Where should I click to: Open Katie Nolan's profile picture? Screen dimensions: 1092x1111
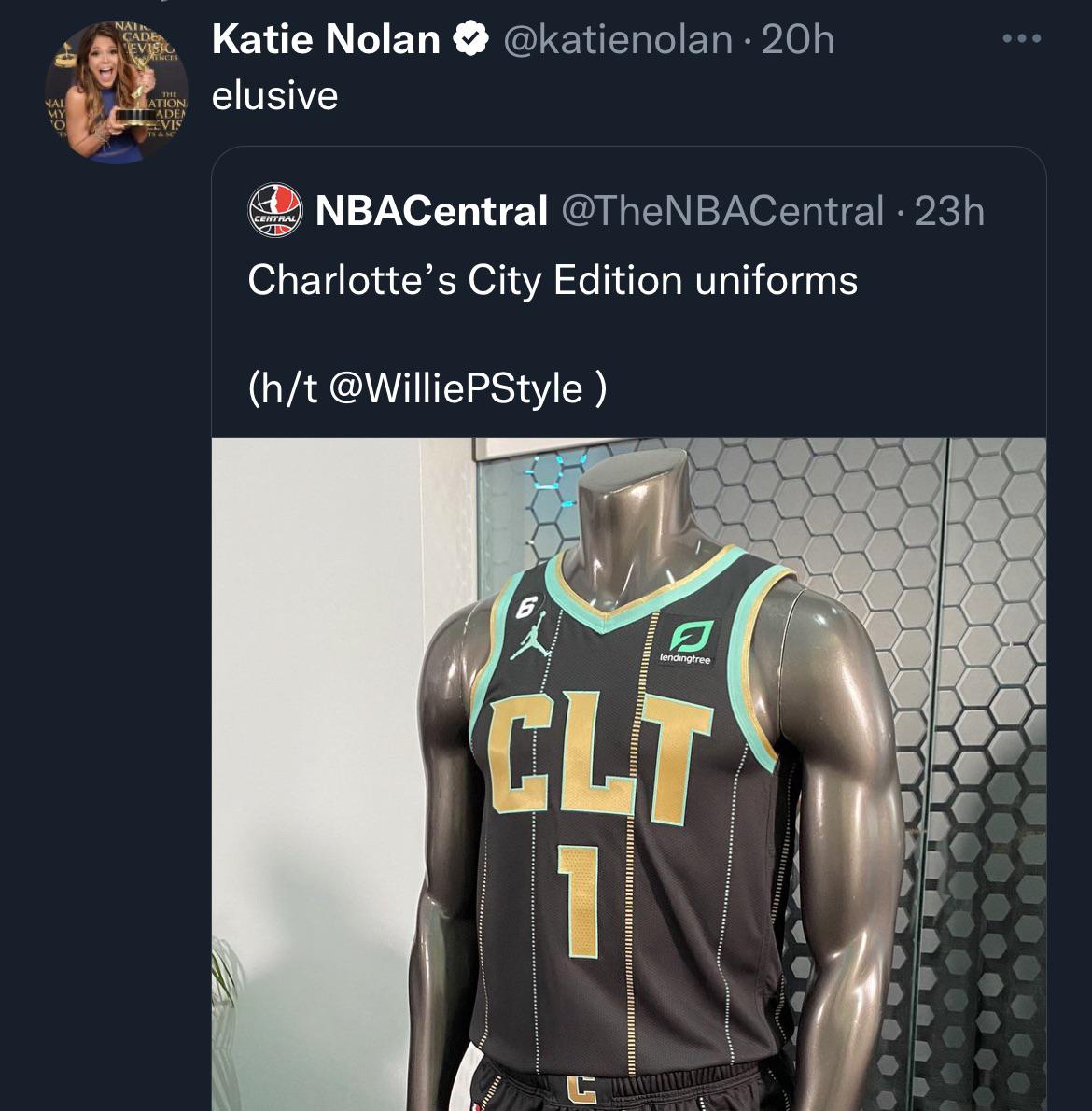(118, 89)
